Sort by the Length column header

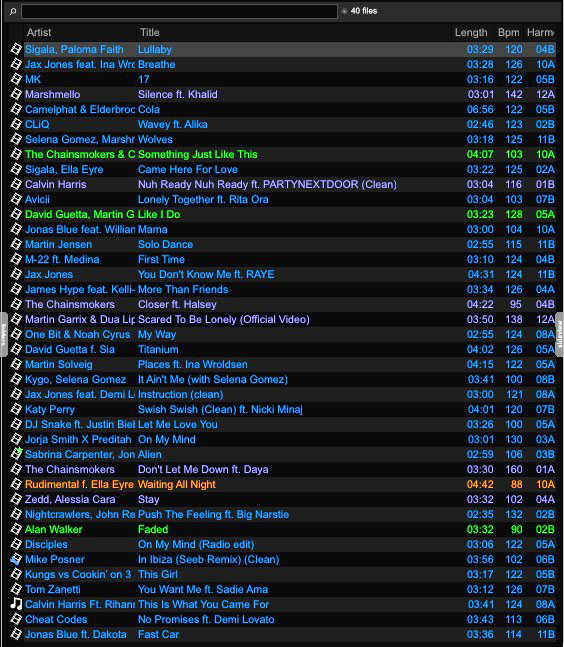tap(471, 32)
